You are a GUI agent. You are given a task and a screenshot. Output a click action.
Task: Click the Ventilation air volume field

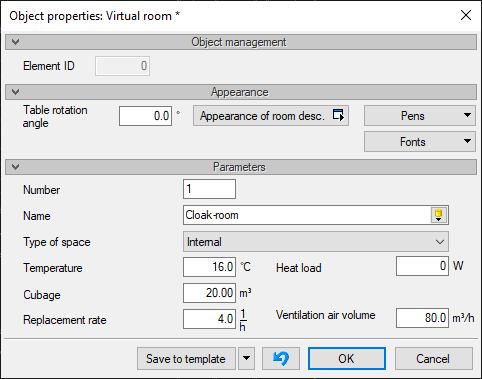422,318
